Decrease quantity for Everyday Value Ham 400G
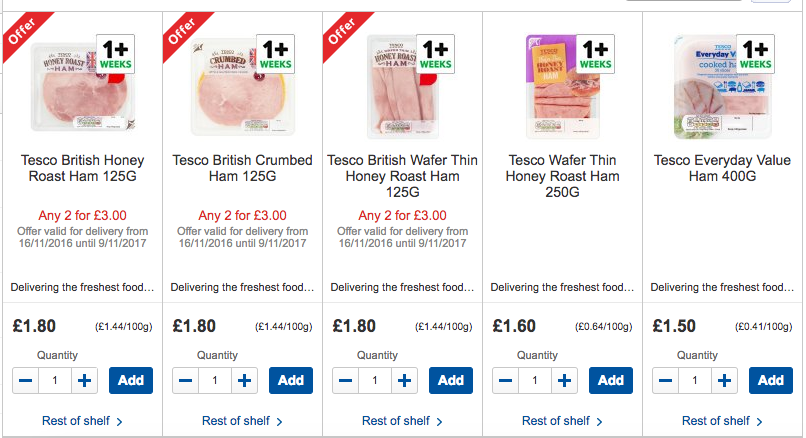806x438 pixels. 665,381
